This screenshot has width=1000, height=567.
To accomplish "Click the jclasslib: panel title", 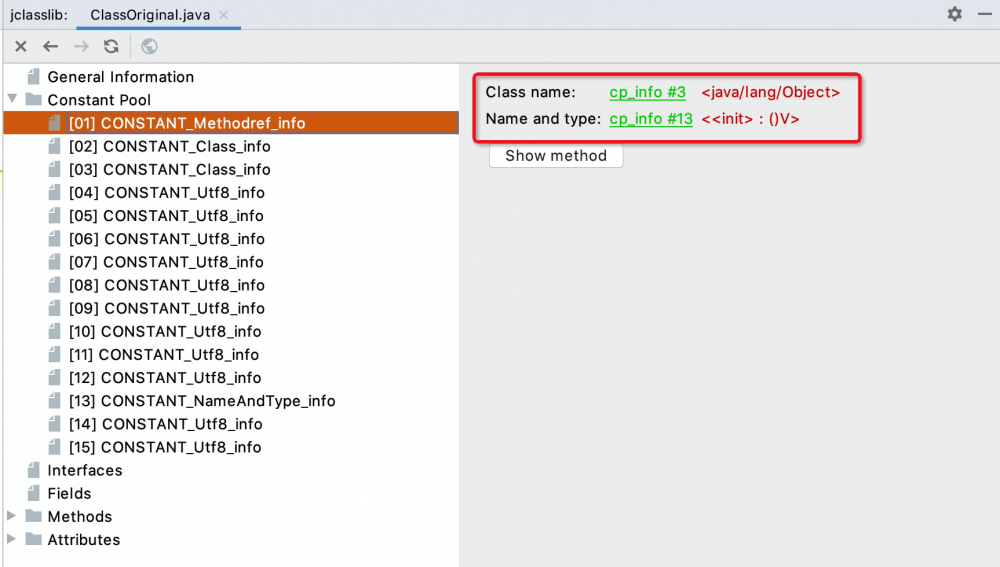I will pyautogui.click(x=39, y=15).
